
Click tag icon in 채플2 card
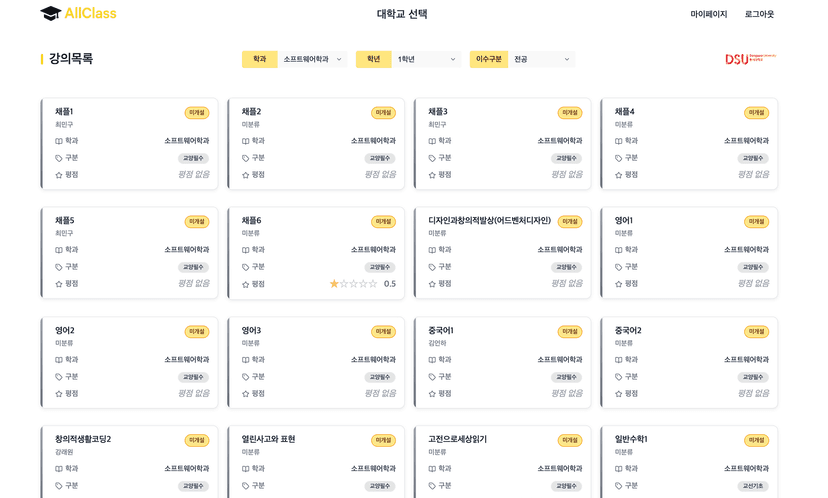(x=246, y=158)
